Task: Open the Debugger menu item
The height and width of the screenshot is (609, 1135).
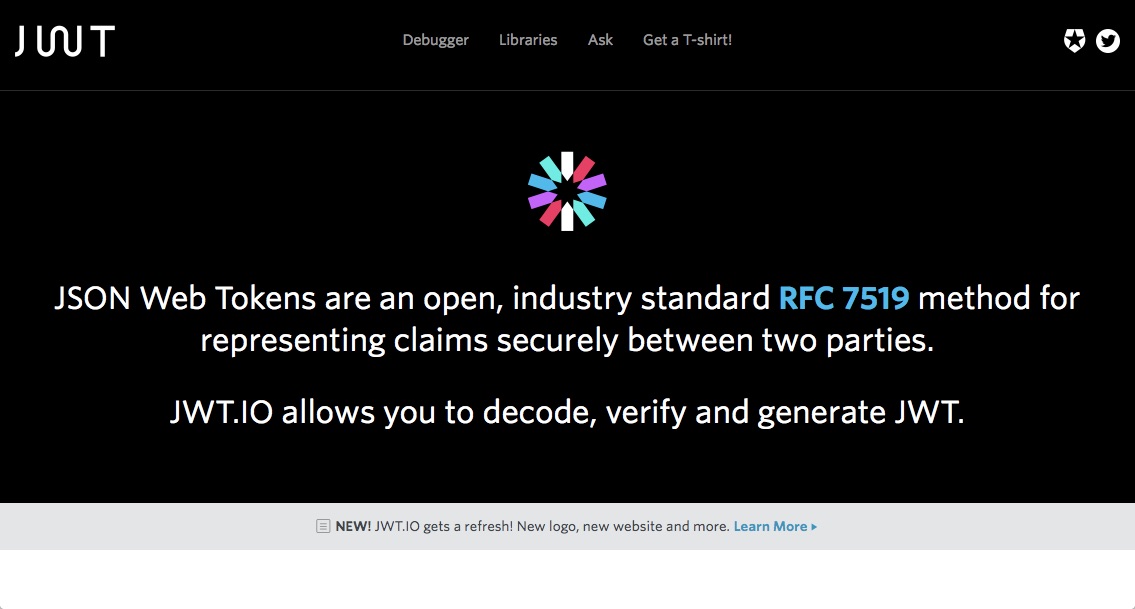Action: (436, 40)
